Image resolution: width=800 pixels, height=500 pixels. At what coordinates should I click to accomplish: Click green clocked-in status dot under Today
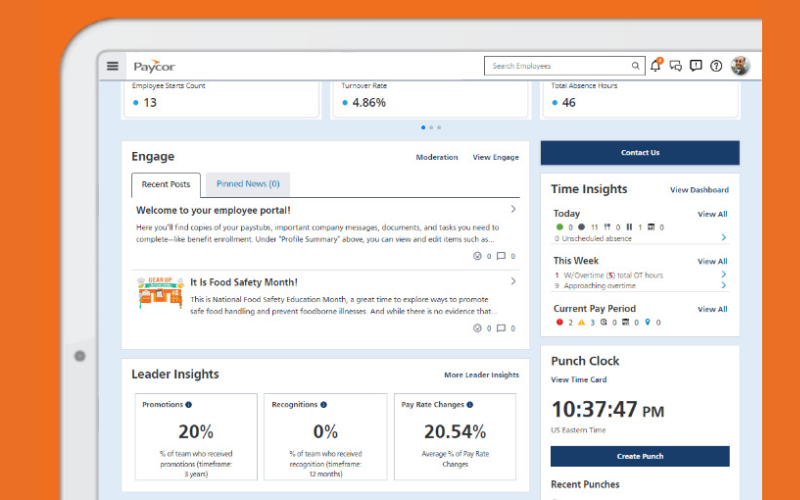(x=560, y=227)
